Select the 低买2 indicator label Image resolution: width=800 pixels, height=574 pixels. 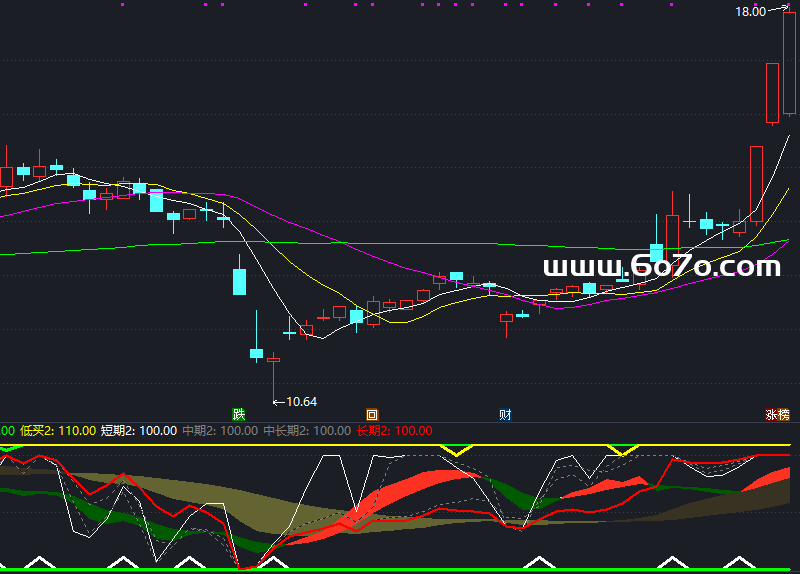(40, 431)
